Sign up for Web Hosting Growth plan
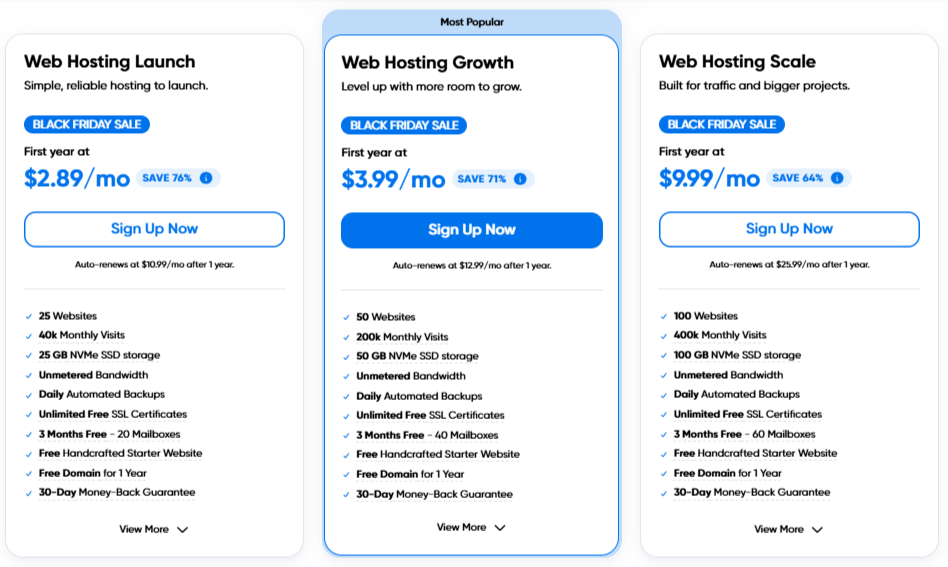This screenshot has width=948, height=567. (x=472, y=230)
